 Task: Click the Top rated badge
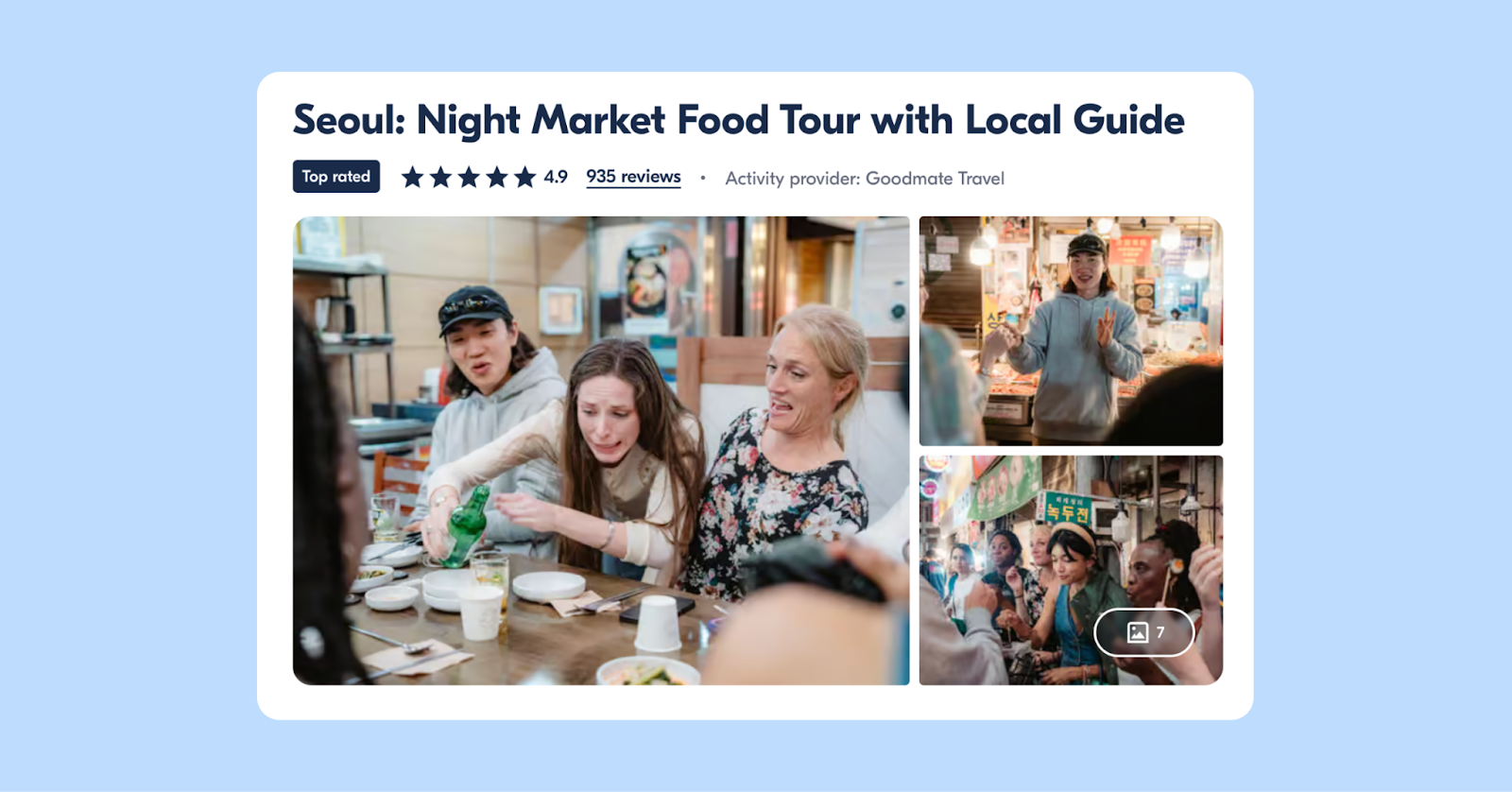(336, 177)
